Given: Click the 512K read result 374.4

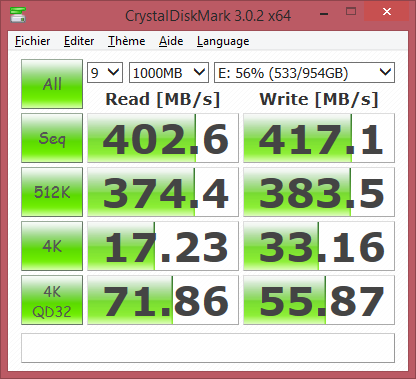Looking at the screenshot, I should coord(163,192).
